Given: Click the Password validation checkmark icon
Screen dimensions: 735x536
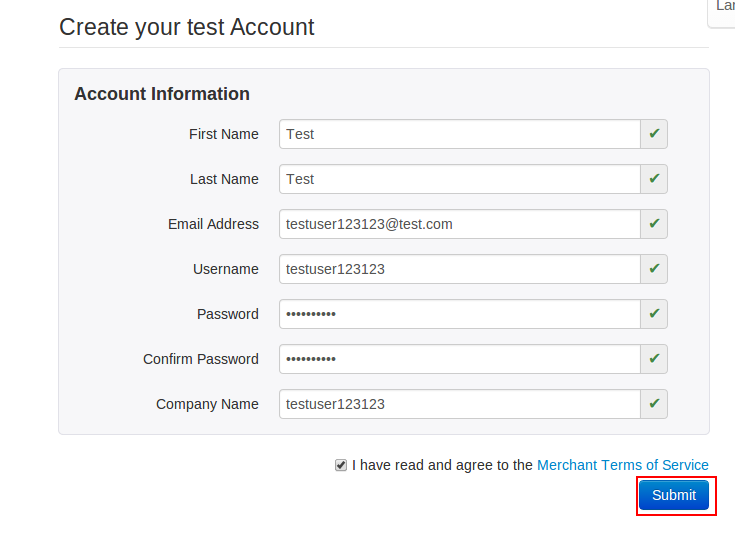Looking at the screenshot, I should tap(654, 314).
